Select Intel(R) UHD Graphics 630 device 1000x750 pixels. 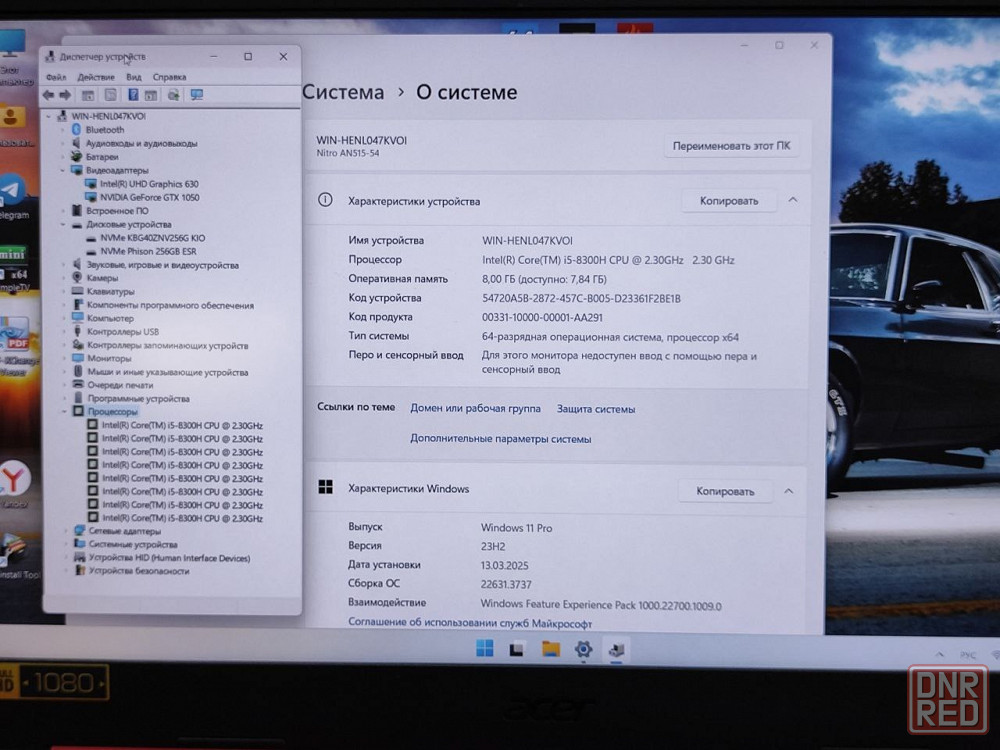(149, 184)
